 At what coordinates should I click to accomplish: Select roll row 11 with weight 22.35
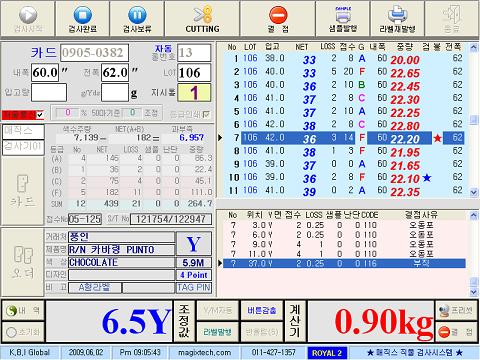[345, 191]
